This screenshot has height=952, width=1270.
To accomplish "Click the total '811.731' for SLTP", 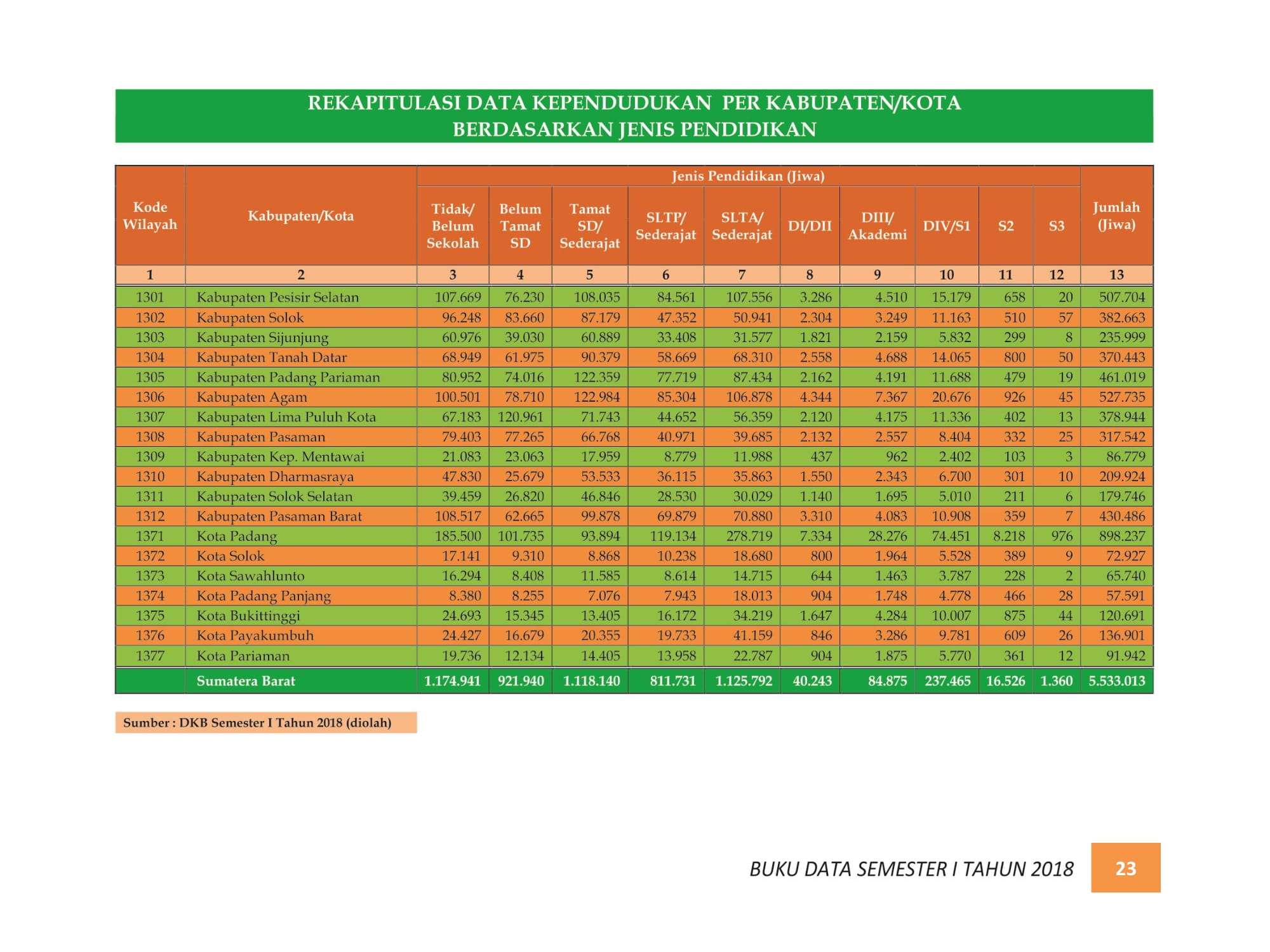I will click(x=672, y=681).
